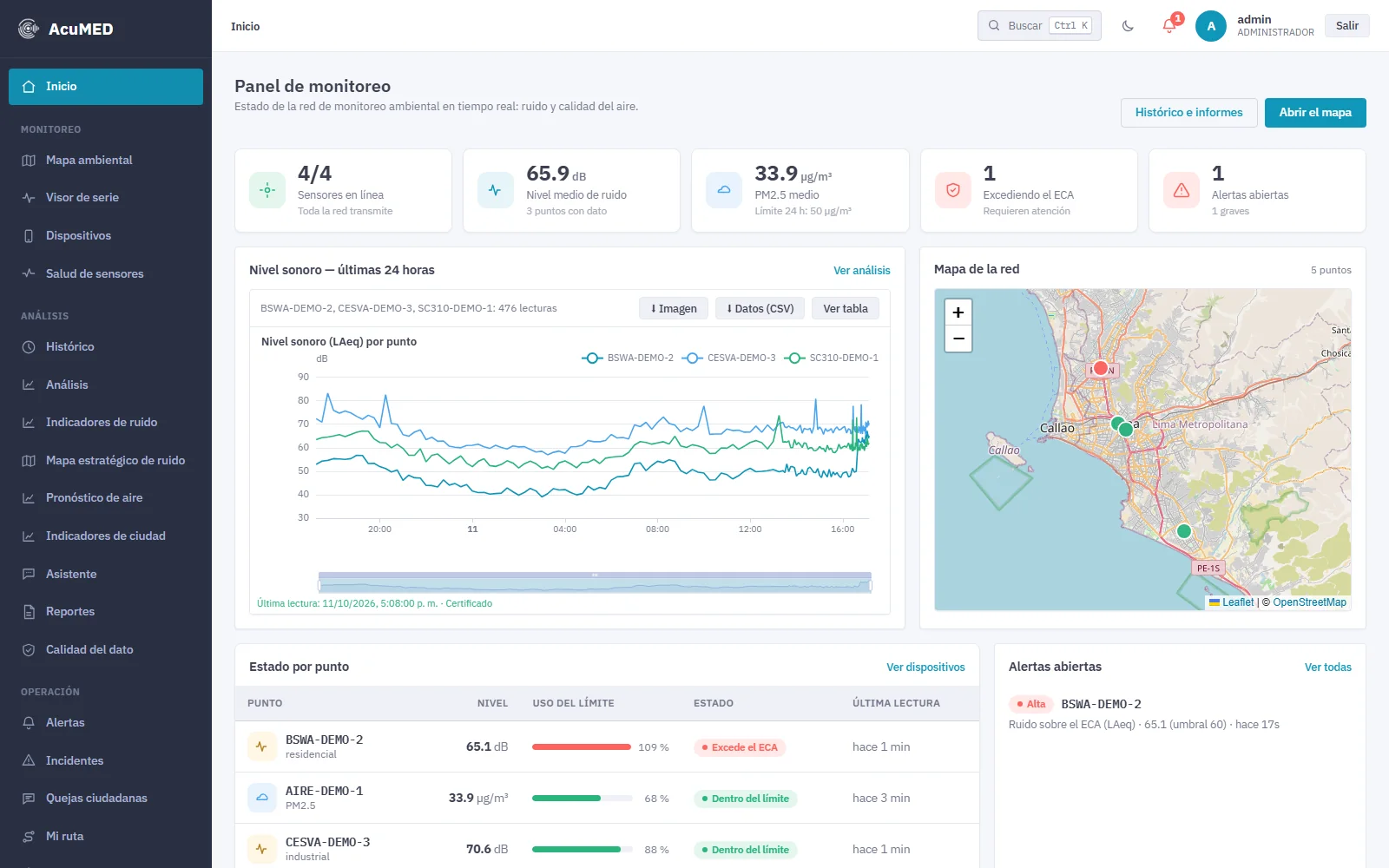Download Datos (CSV) button
Screen dimensions: 1389x868
(x=760, y=309)
